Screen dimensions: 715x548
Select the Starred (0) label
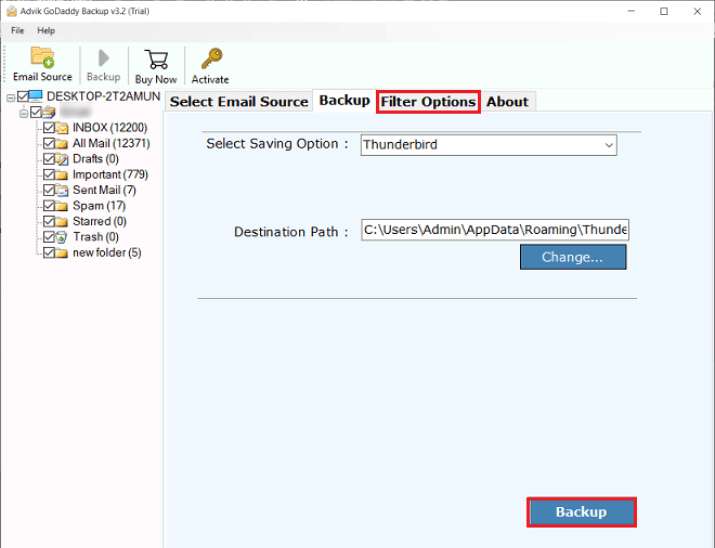click(x=99, y=221)
